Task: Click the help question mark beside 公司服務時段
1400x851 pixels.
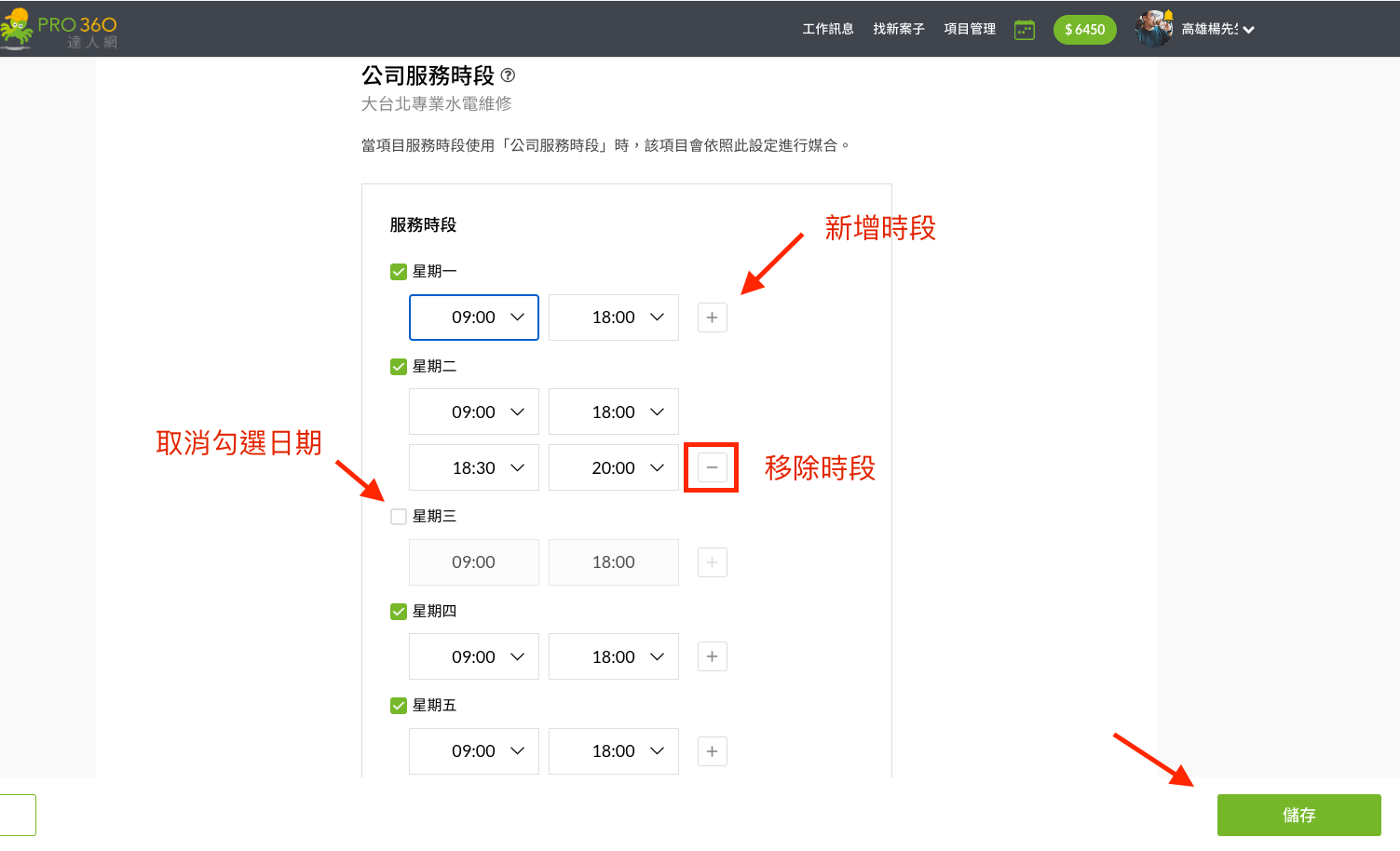Action: (x=508, y=75)
